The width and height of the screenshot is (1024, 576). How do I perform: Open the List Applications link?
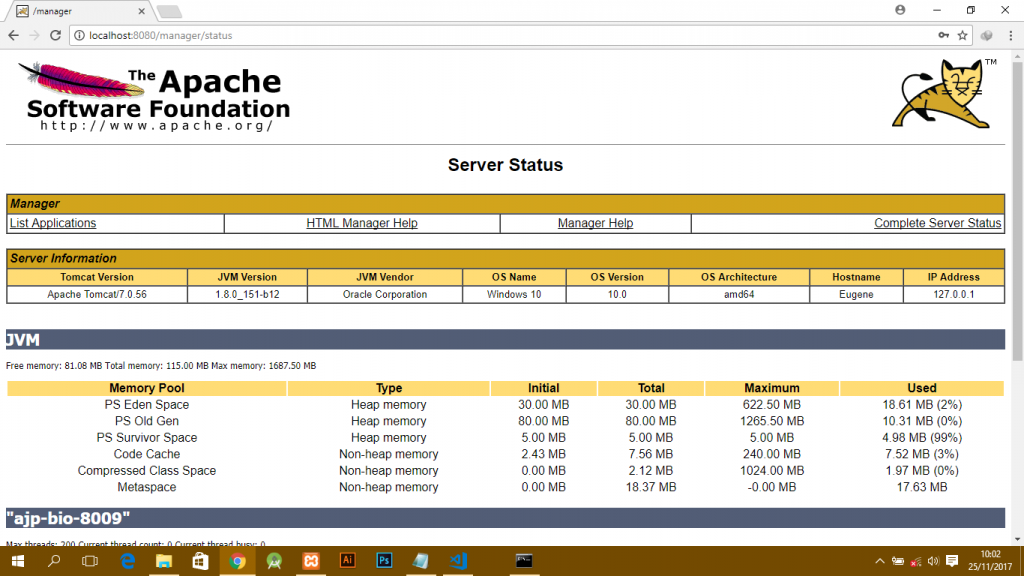coord(53,223)
